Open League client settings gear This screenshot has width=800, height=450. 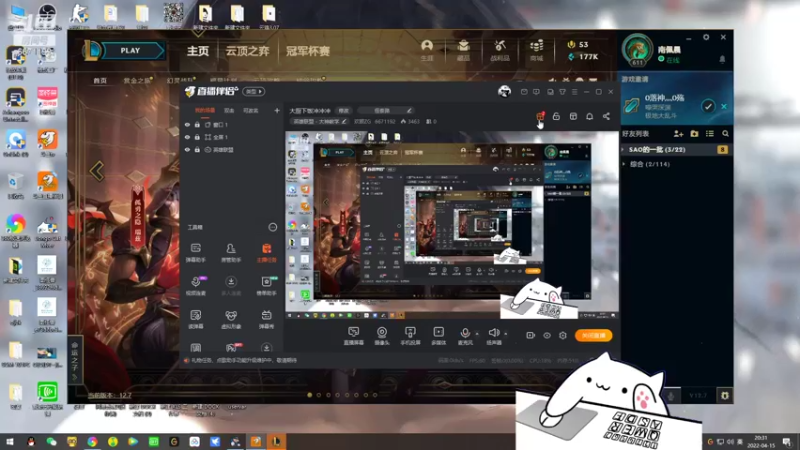706,37
